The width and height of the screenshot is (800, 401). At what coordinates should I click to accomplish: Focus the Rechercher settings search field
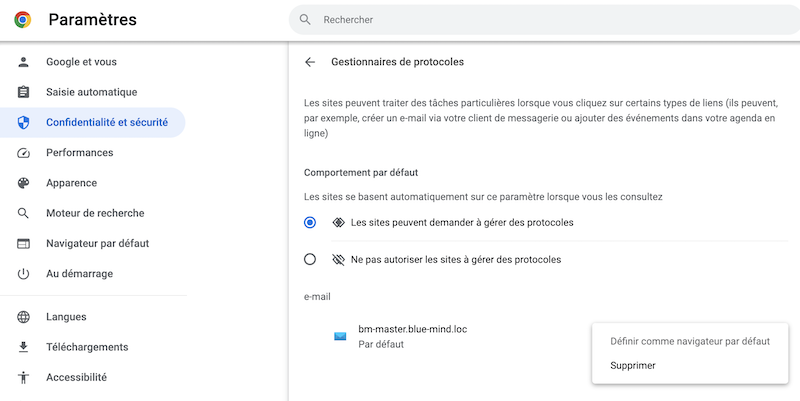[544, 19]
